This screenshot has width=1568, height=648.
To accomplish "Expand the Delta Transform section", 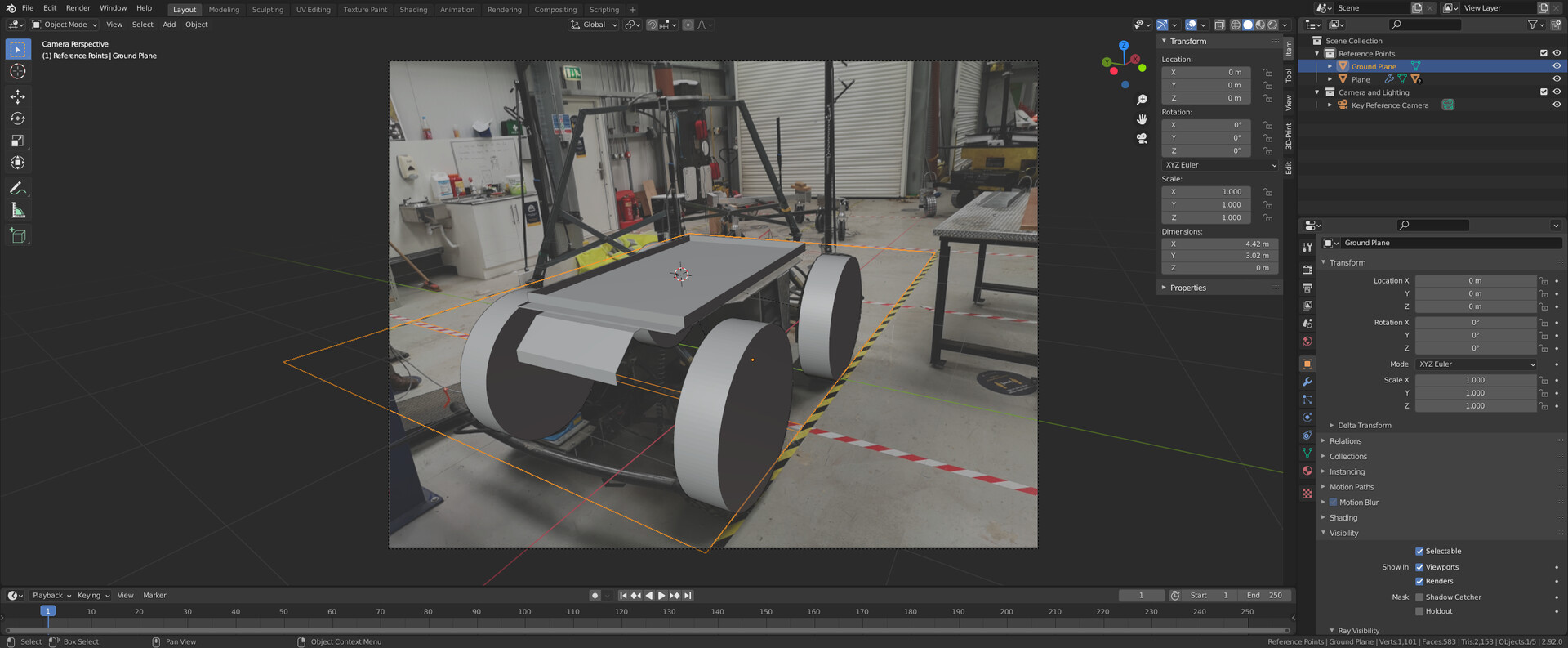I will [x=1364, y=426].
